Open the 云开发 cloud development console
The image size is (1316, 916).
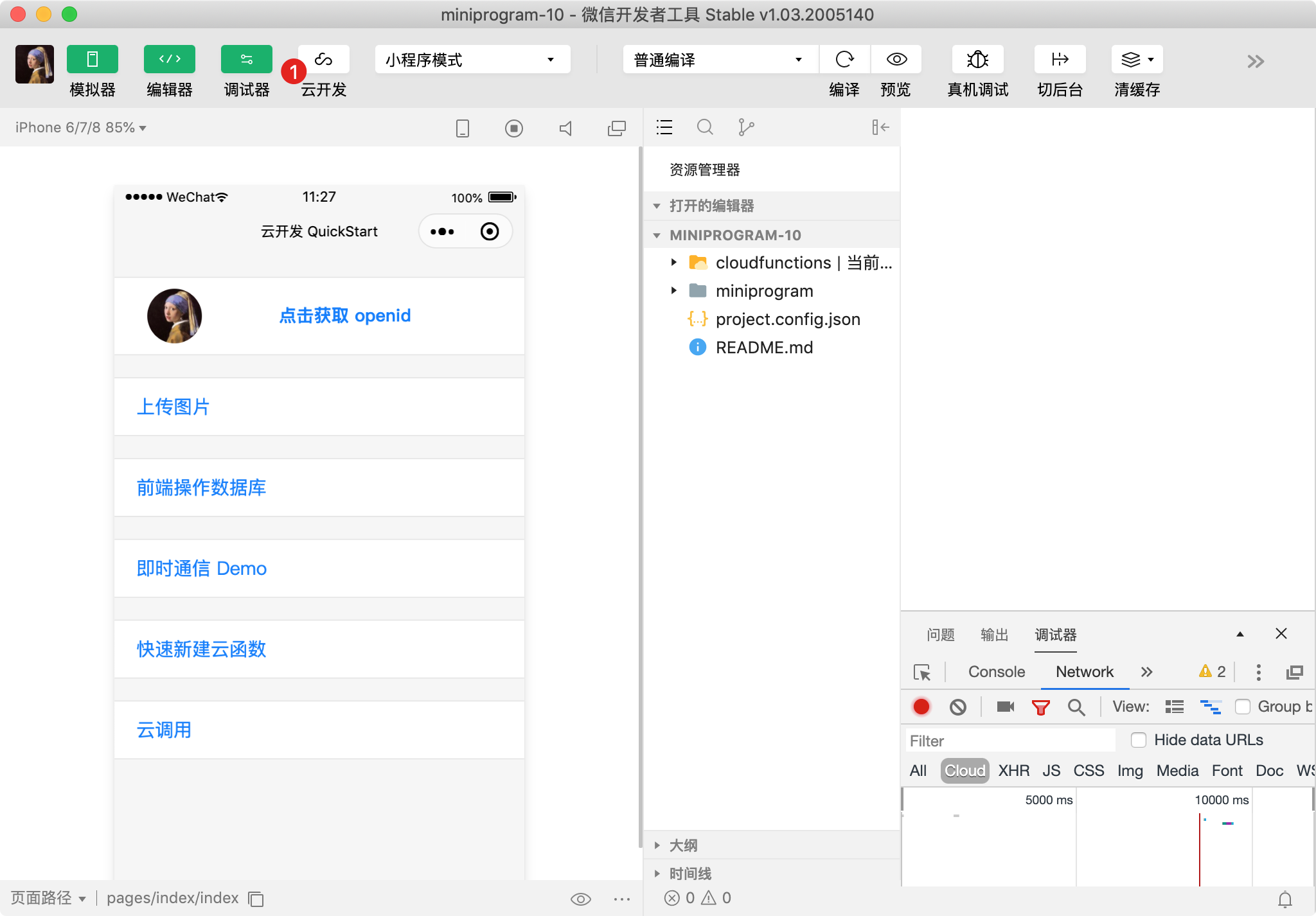point(323,60)
